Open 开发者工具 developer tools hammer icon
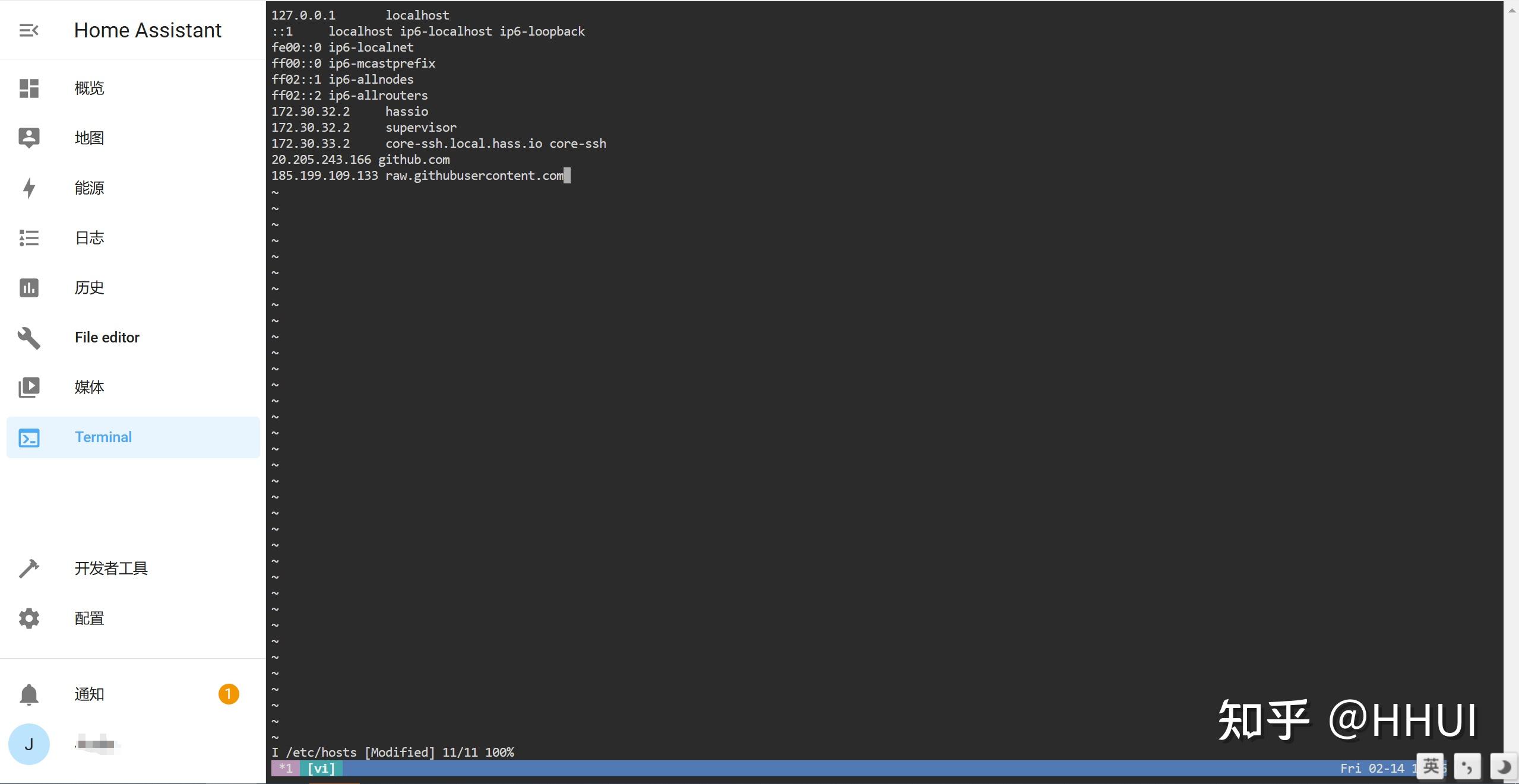The width and height of the screenshot is (1519, 784). 29,569
